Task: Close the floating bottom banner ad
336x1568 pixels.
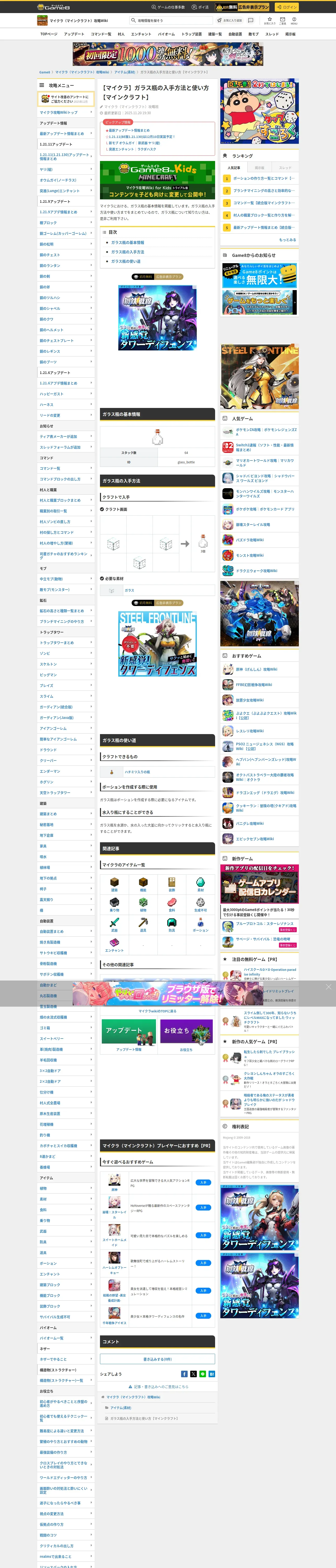Action: coord(328,987)
